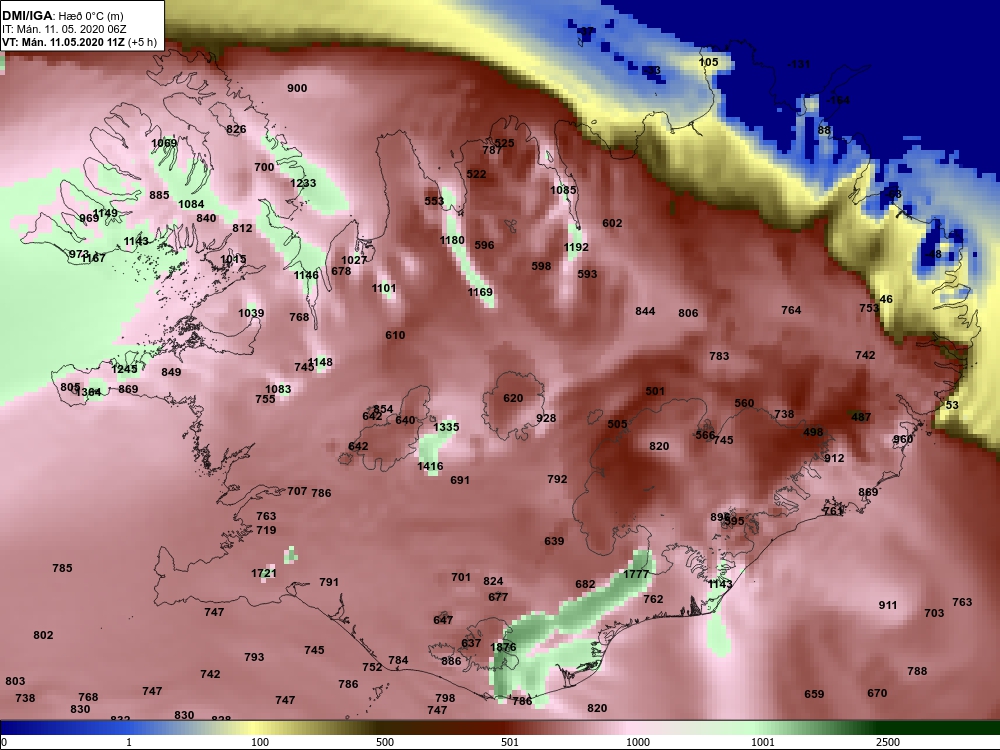Select the map value '960'
The width and height of the screenshot is (1000, 750).
click(x=903, y=439)
